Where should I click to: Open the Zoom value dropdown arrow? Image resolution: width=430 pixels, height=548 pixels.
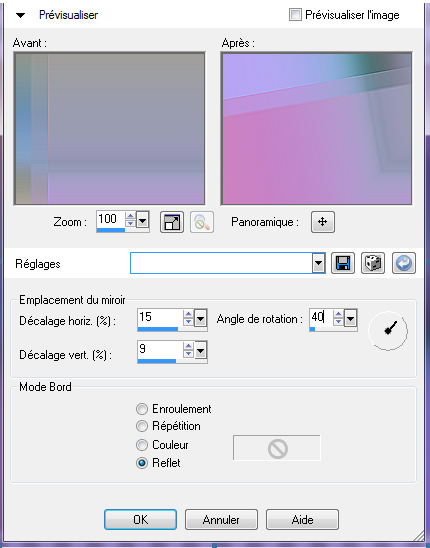pos(143,220)
